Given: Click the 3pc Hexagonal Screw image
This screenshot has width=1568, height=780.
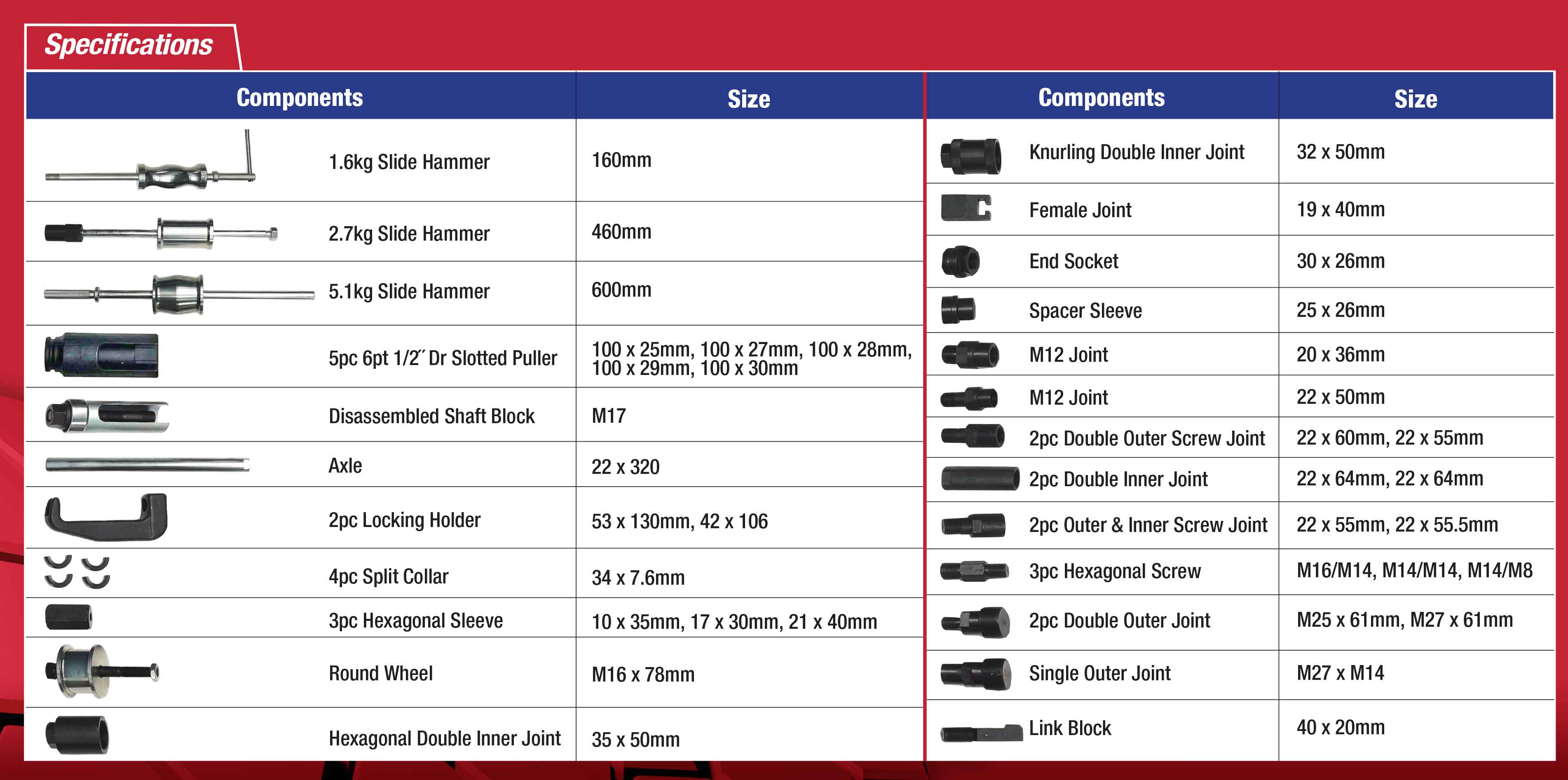Looking at the screenshot, I should pos(975,571).
